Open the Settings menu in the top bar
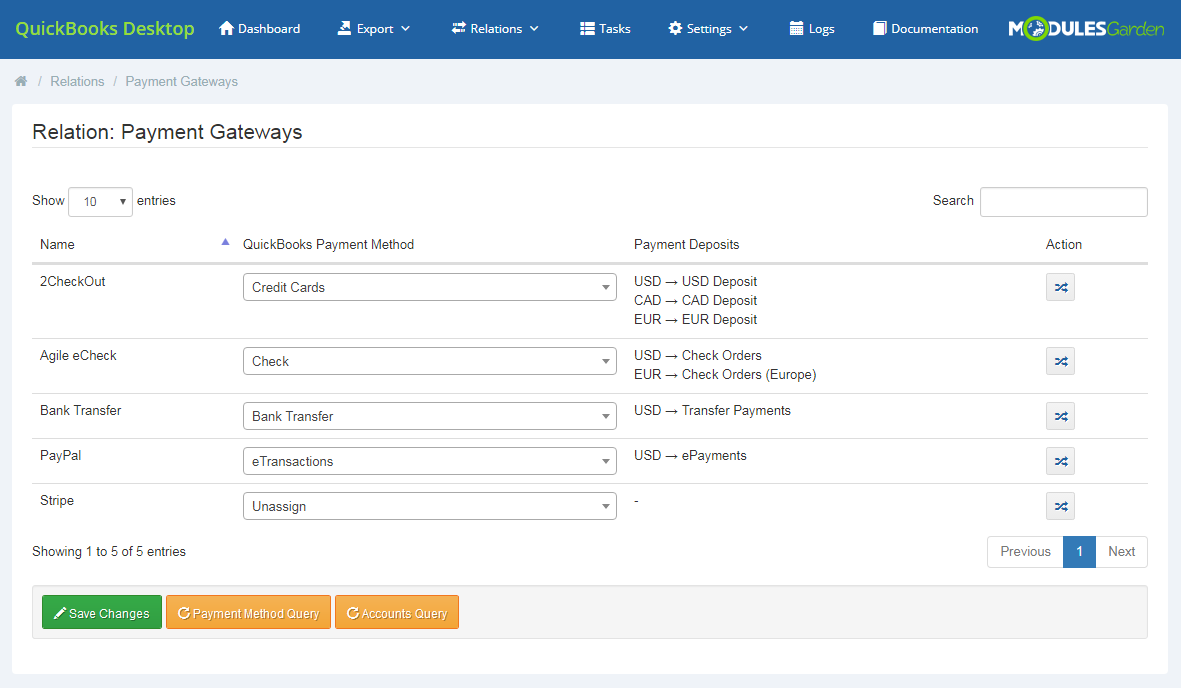 (x=707, y=29)
